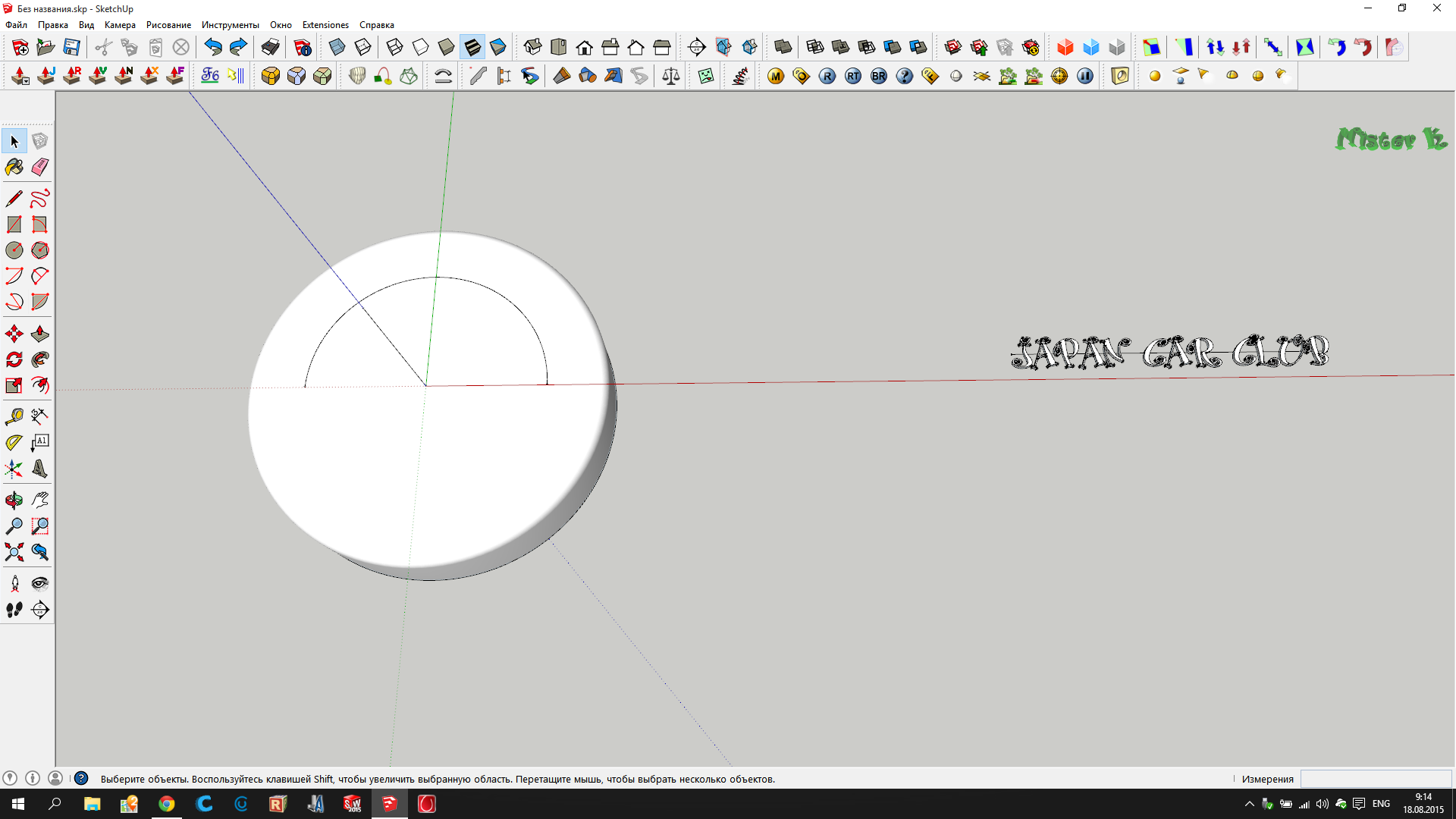This screenshot has width=1456, height=819.
Task: Click the Undo arrow button
Action: pos(213,48)
